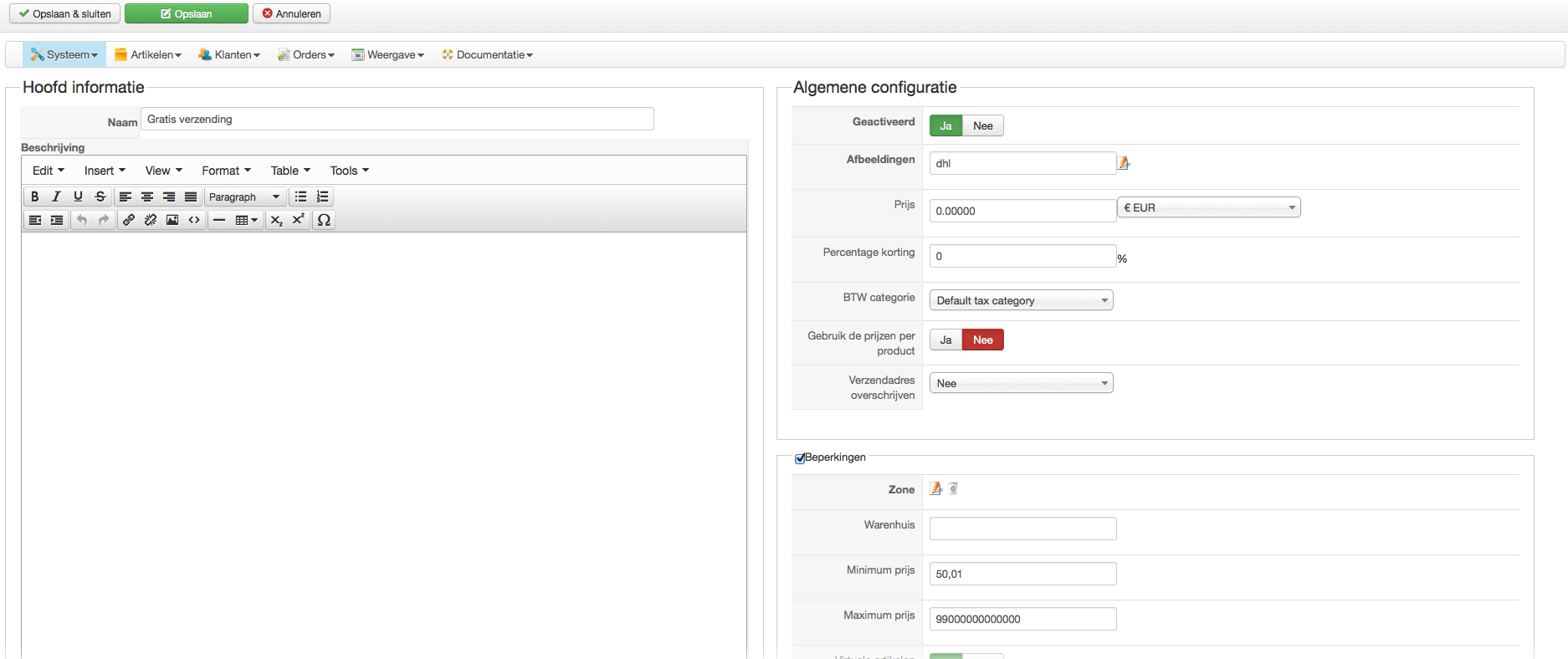Expand the Paragraph format dropdown
1568x659 pixels.
click(x=244, y=197)
